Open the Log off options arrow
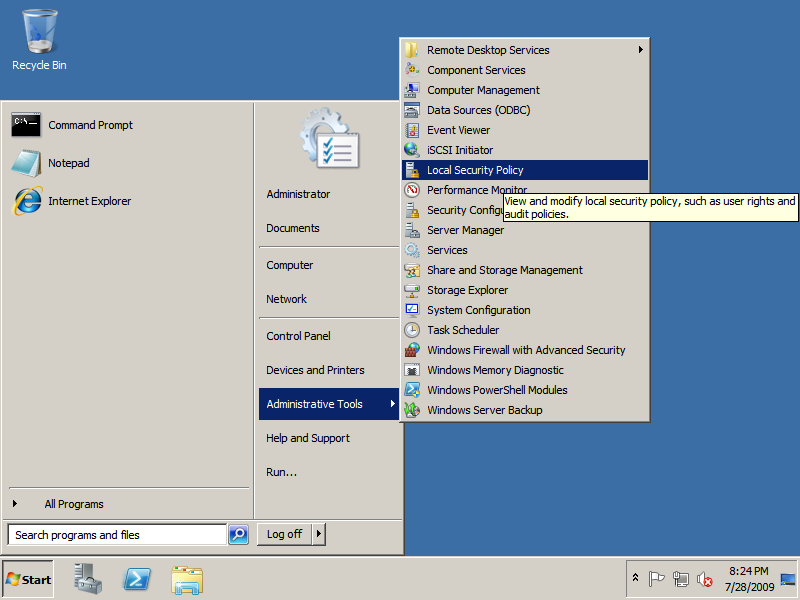800x600 pixels. [319, 534]
